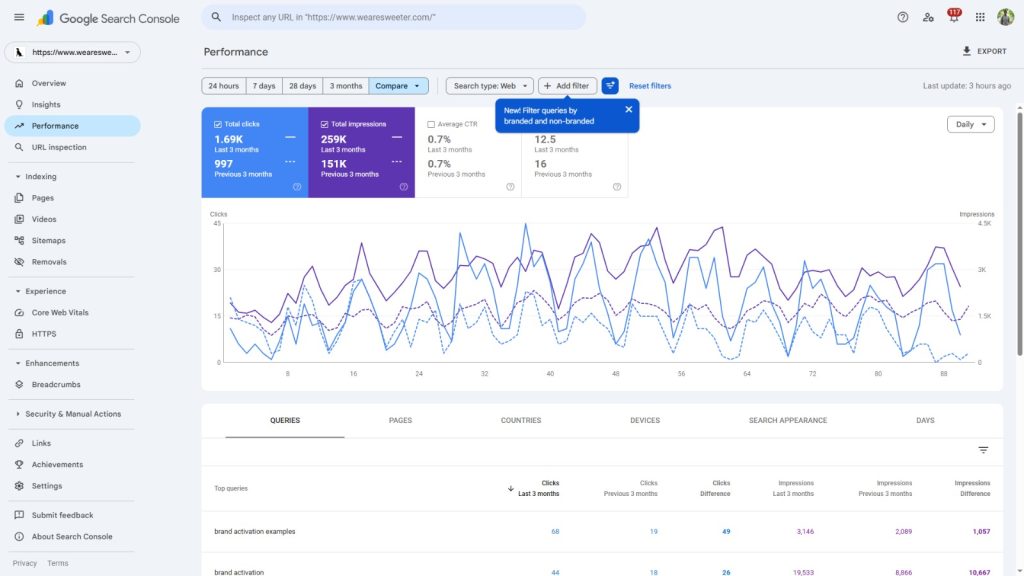Click the Reset filters link
Screen dimensions: 1024x576
(650, 86)
